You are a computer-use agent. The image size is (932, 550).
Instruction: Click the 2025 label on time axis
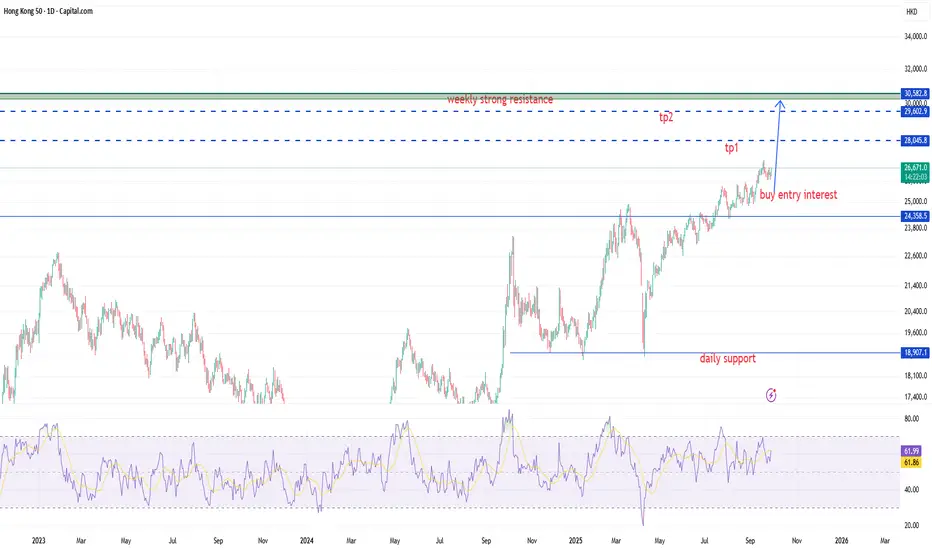575,540
